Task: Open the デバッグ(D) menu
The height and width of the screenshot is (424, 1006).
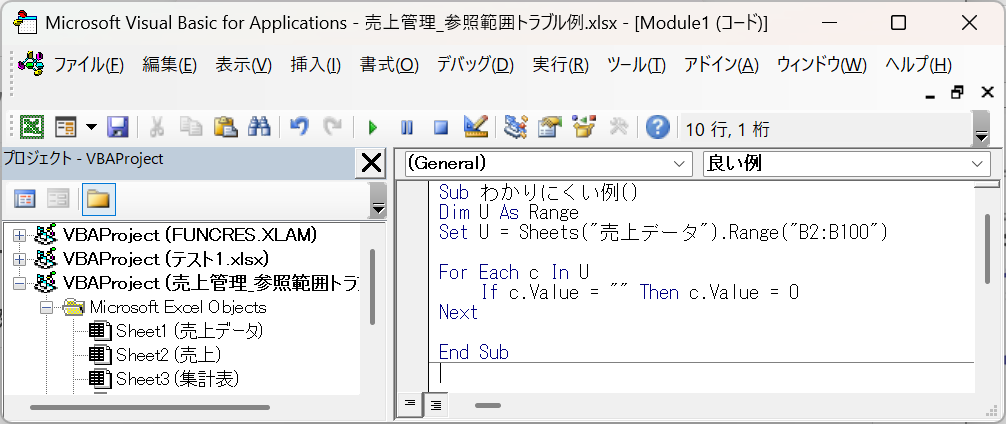Action: (x=475, y=65)
